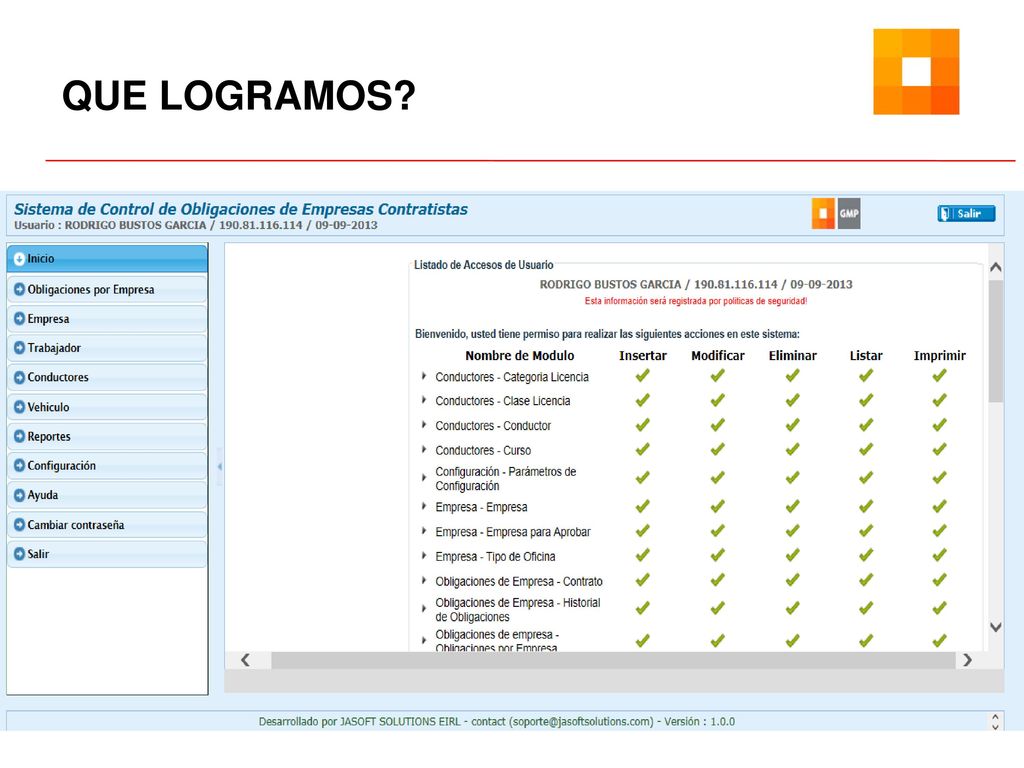Click the scroll left arrow below list

246,660
